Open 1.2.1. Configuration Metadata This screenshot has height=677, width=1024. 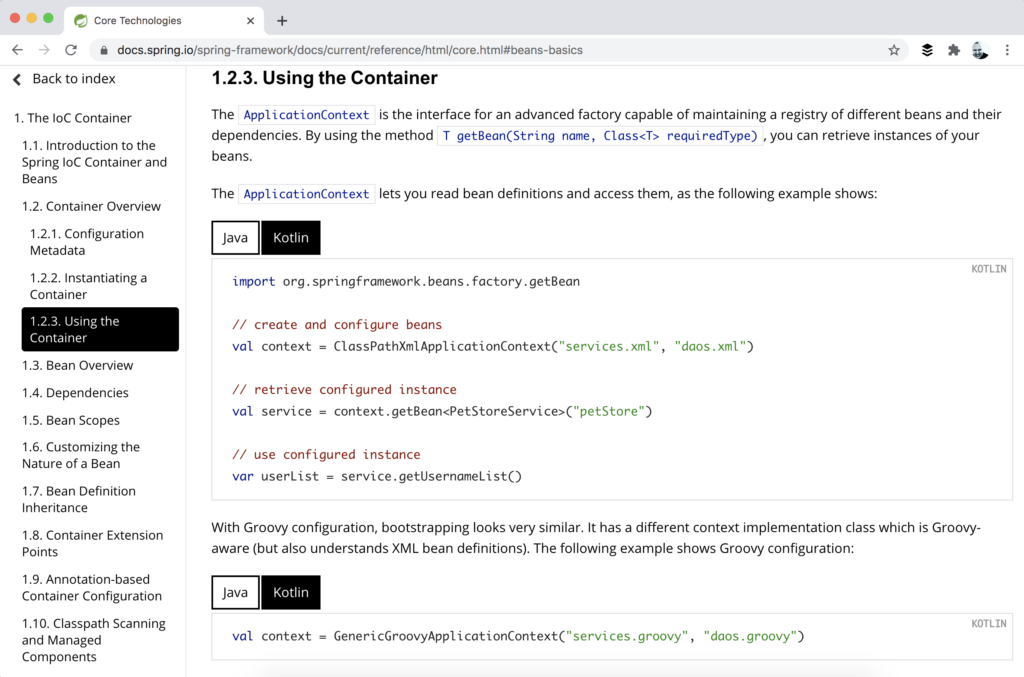pyautogui.click(x=87, y=242)
